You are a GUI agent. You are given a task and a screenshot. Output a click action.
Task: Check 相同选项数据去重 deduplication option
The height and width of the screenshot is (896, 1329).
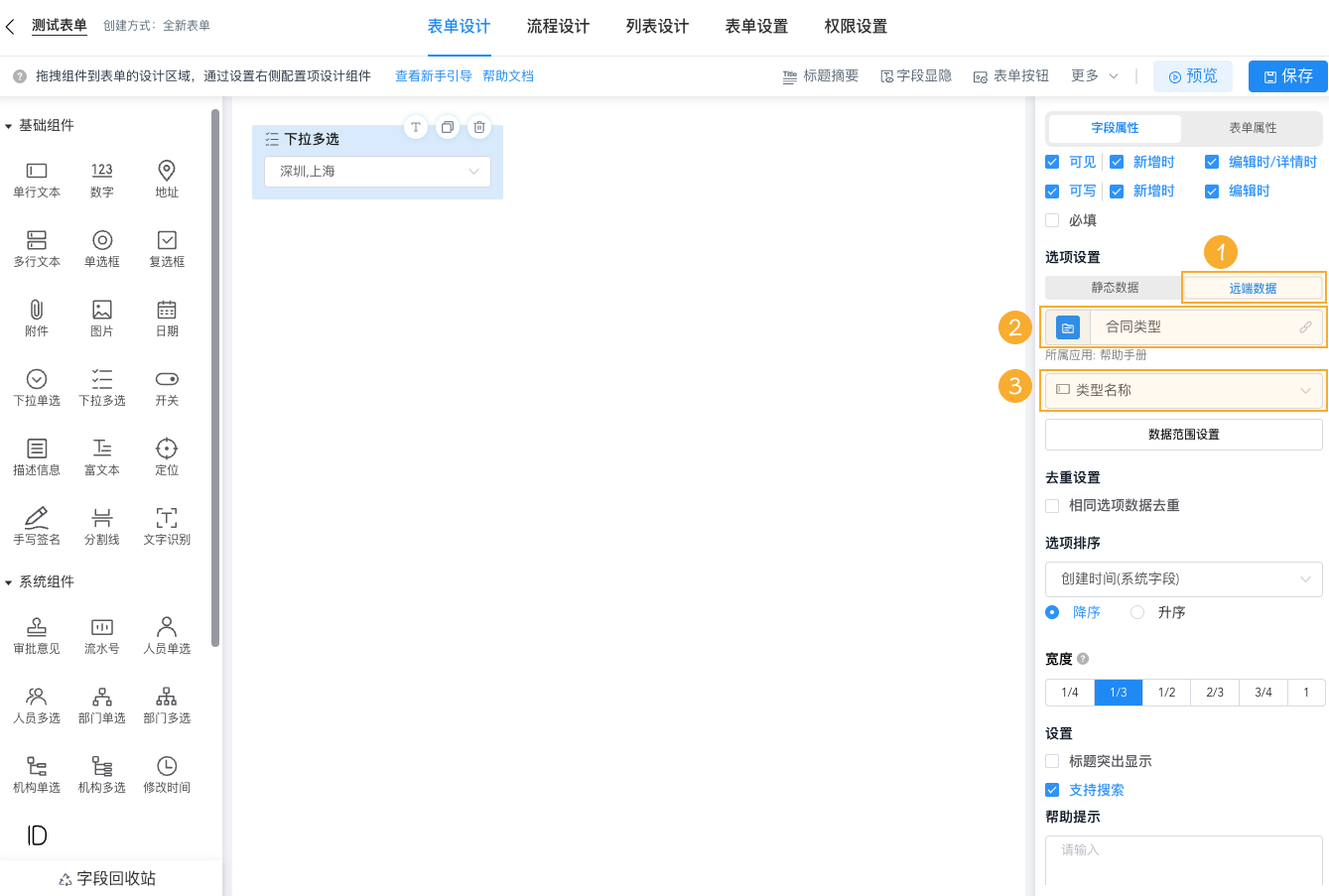[1052, 505]
